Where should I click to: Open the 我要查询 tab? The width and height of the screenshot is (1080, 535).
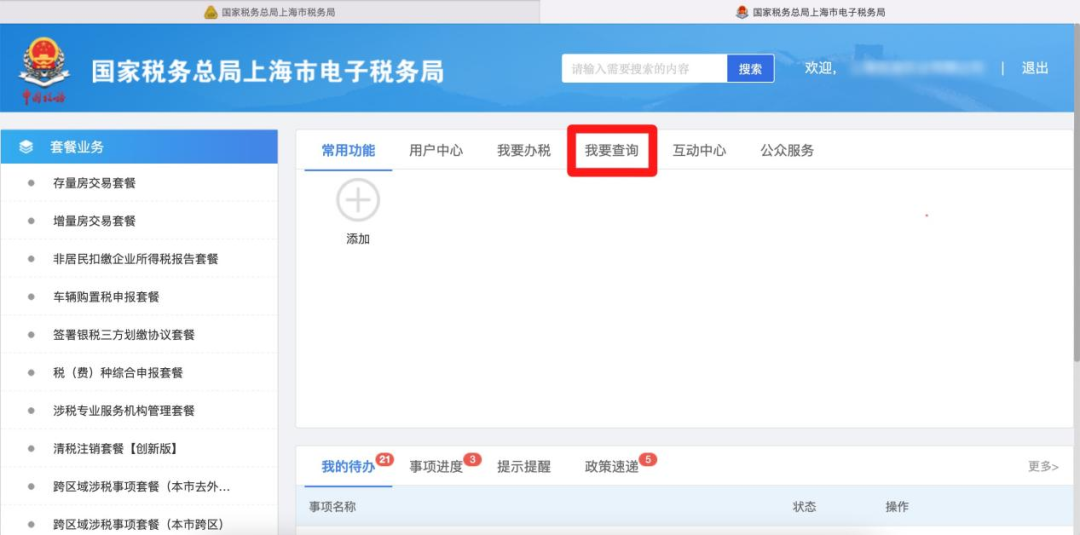tap(611, 151)
